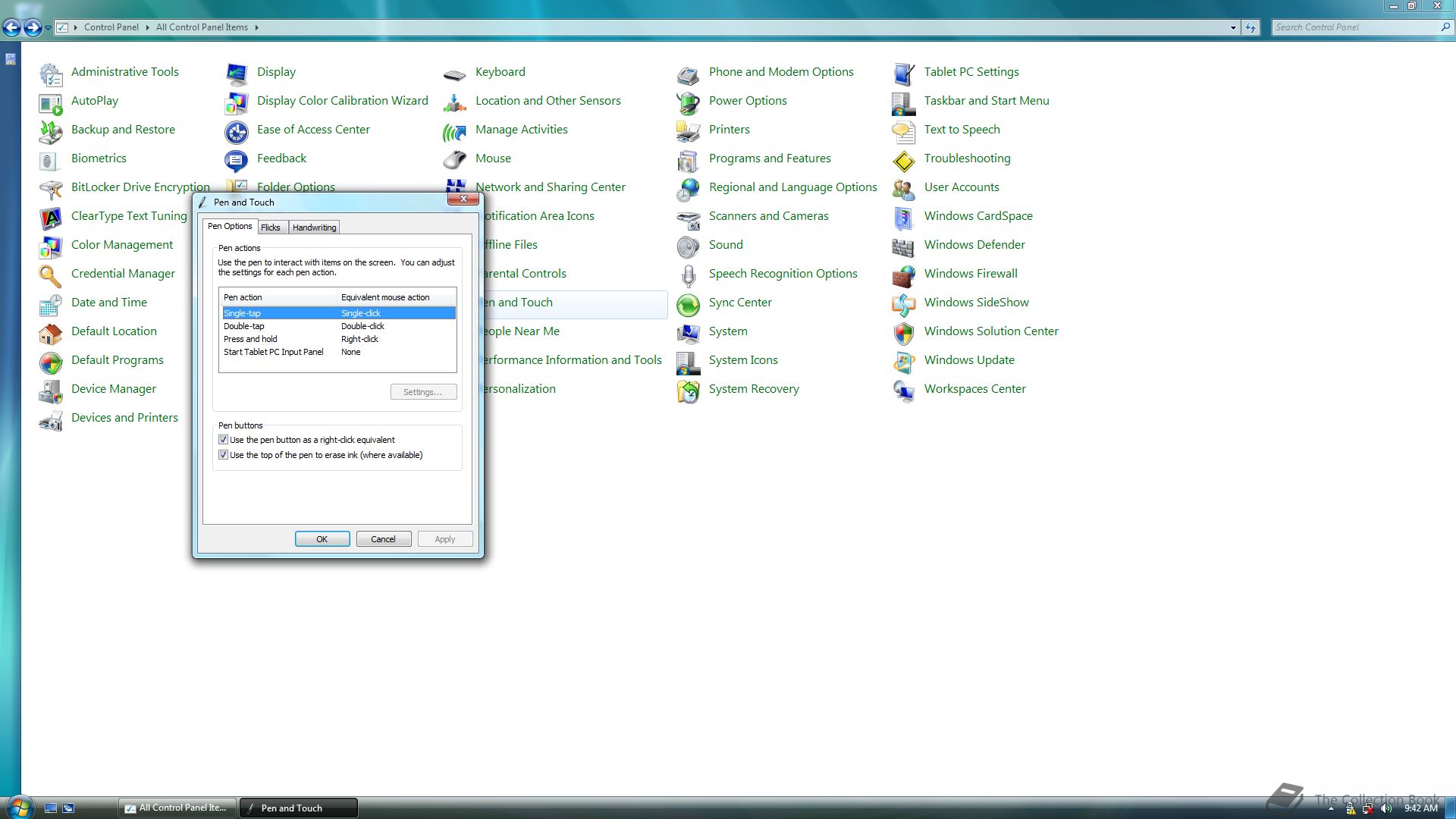1456x819 pixels.
Task: Click Cancel in Pen and Touch dialog
Action: [384, 539]
